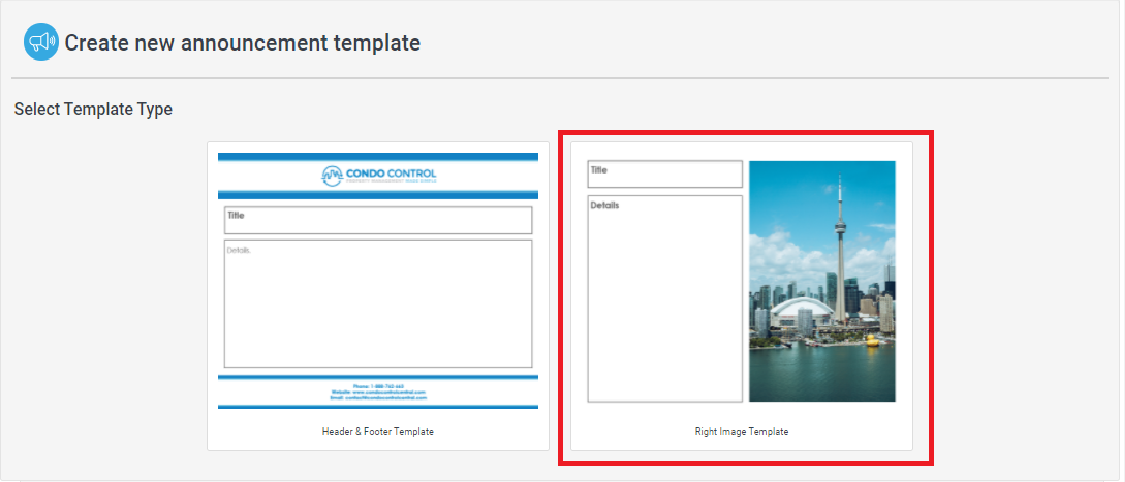Click the footer contact info in first template
The image size is (1125, 482).
[x=378, y=391]
